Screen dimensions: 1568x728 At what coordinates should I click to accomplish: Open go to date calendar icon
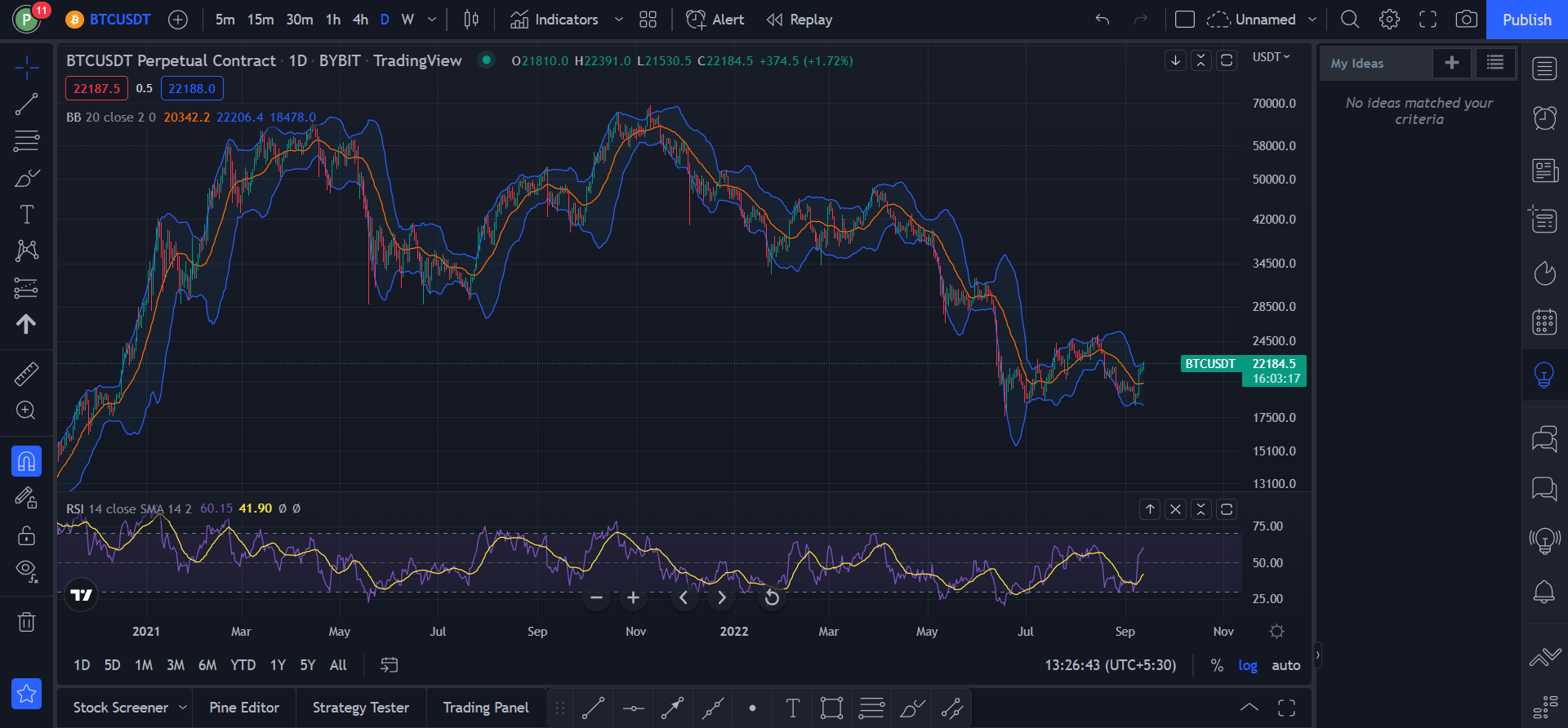pos(389,665)
